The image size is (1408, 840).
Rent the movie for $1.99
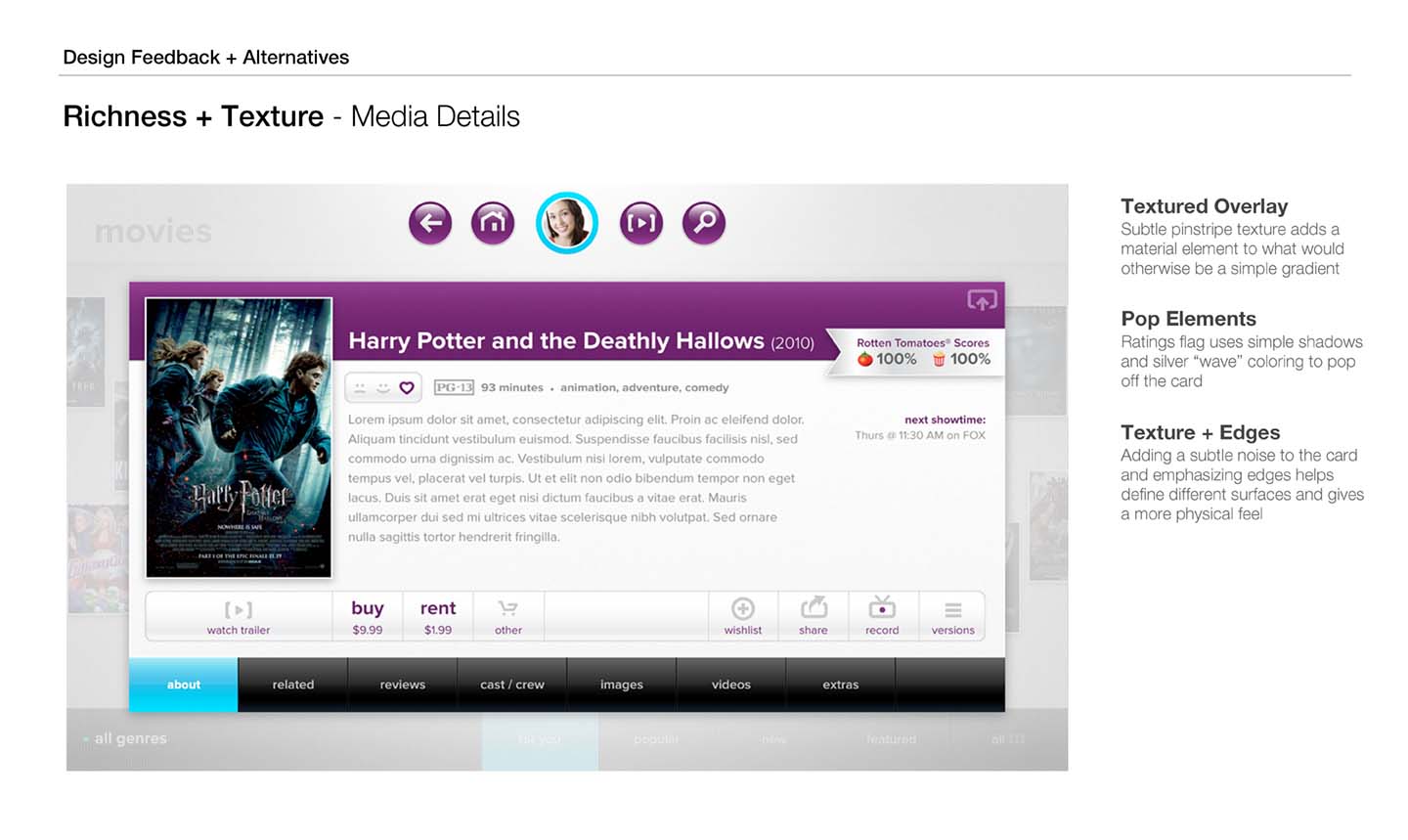coord(438,617)
